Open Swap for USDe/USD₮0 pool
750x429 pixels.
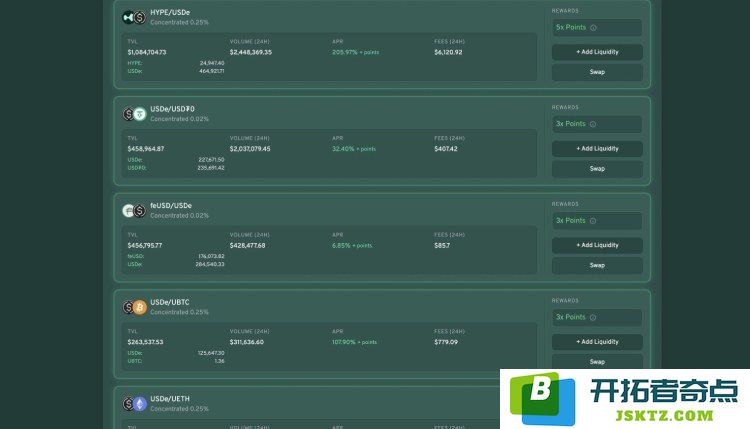pyautogui.click(x=597, y=168)
